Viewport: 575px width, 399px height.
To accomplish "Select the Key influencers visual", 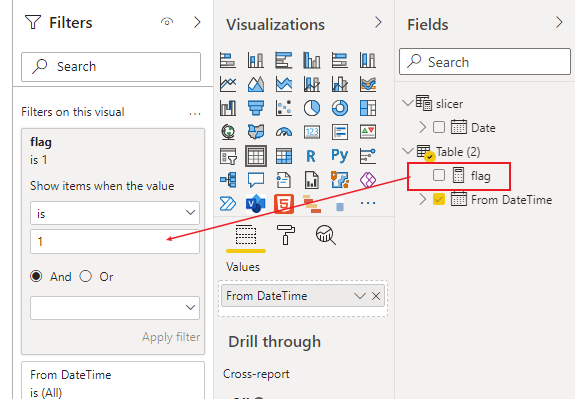I will pos(368,156).
